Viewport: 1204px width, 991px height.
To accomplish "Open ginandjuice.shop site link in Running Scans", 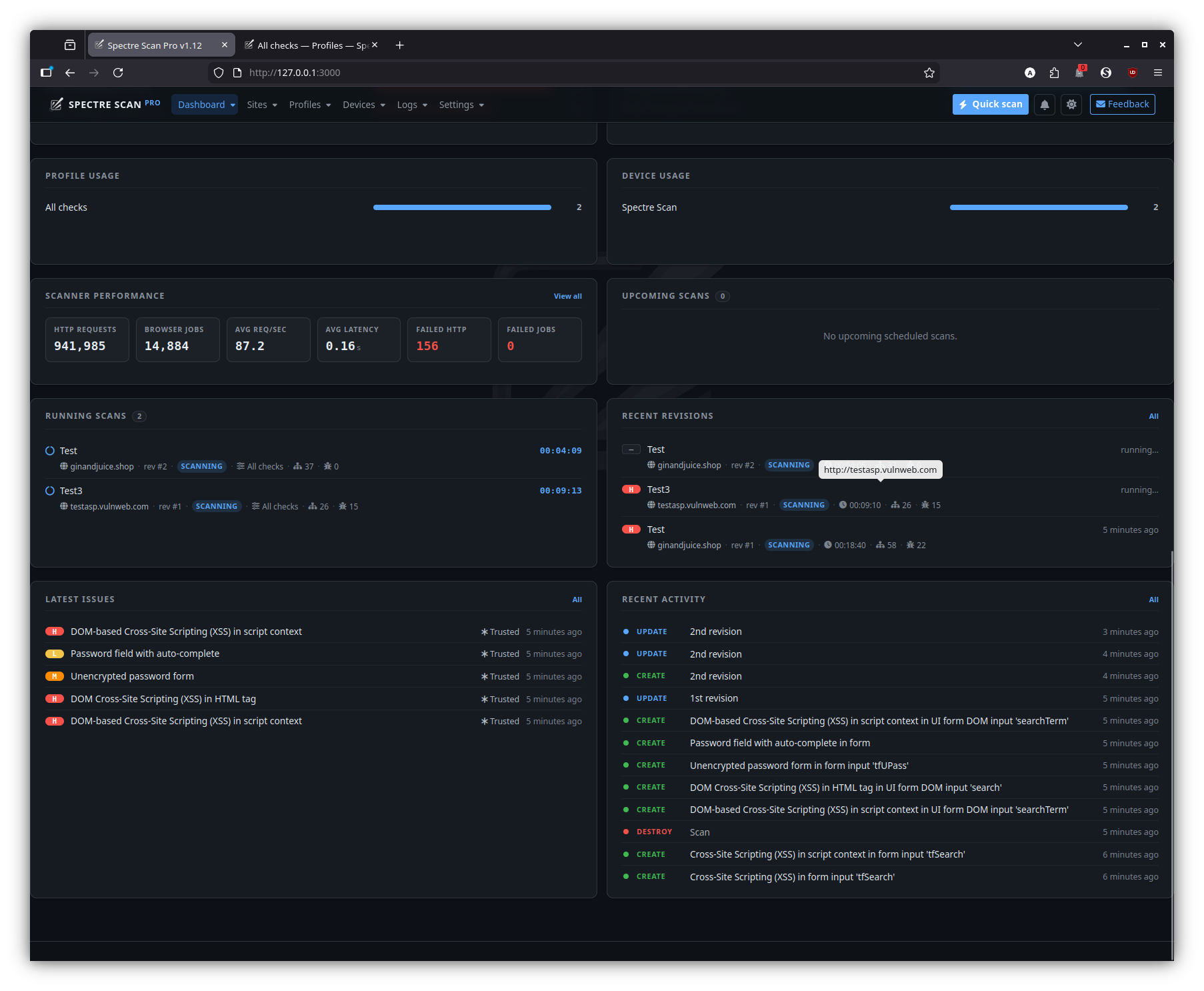I will pos(102,466).
